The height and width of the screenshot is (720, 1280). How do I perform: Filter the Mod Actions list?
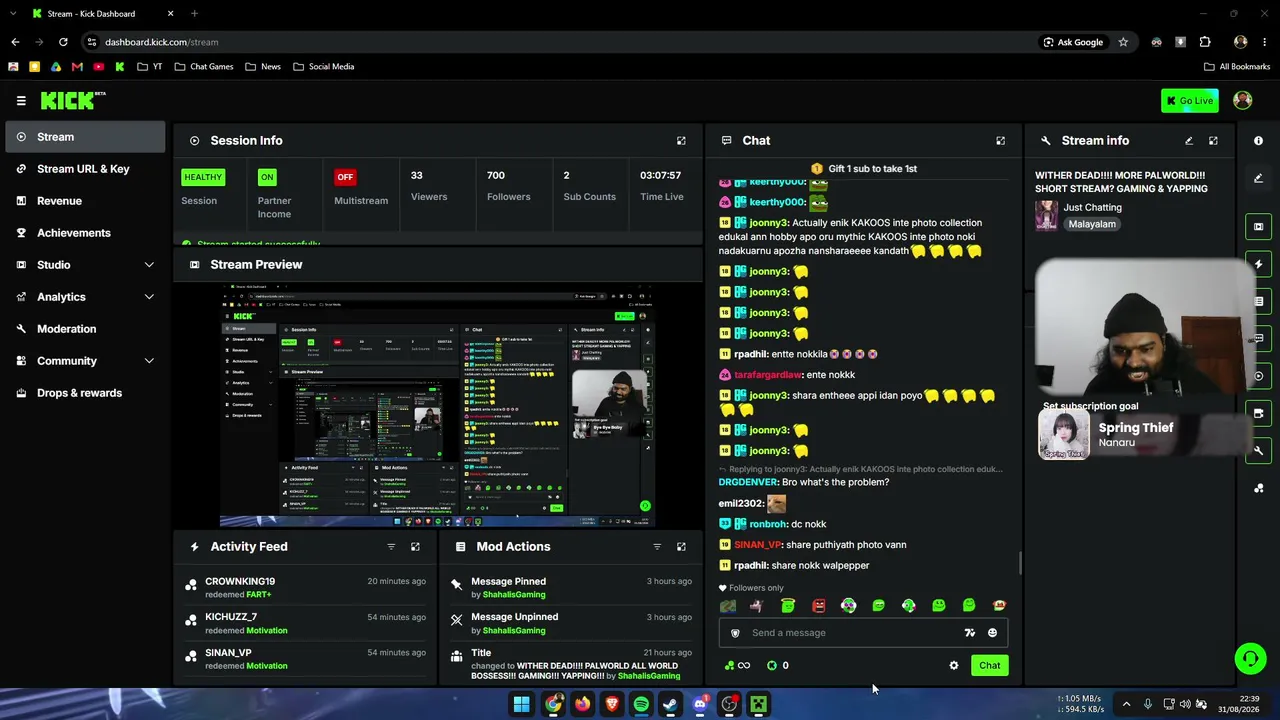tap(657, 547)
